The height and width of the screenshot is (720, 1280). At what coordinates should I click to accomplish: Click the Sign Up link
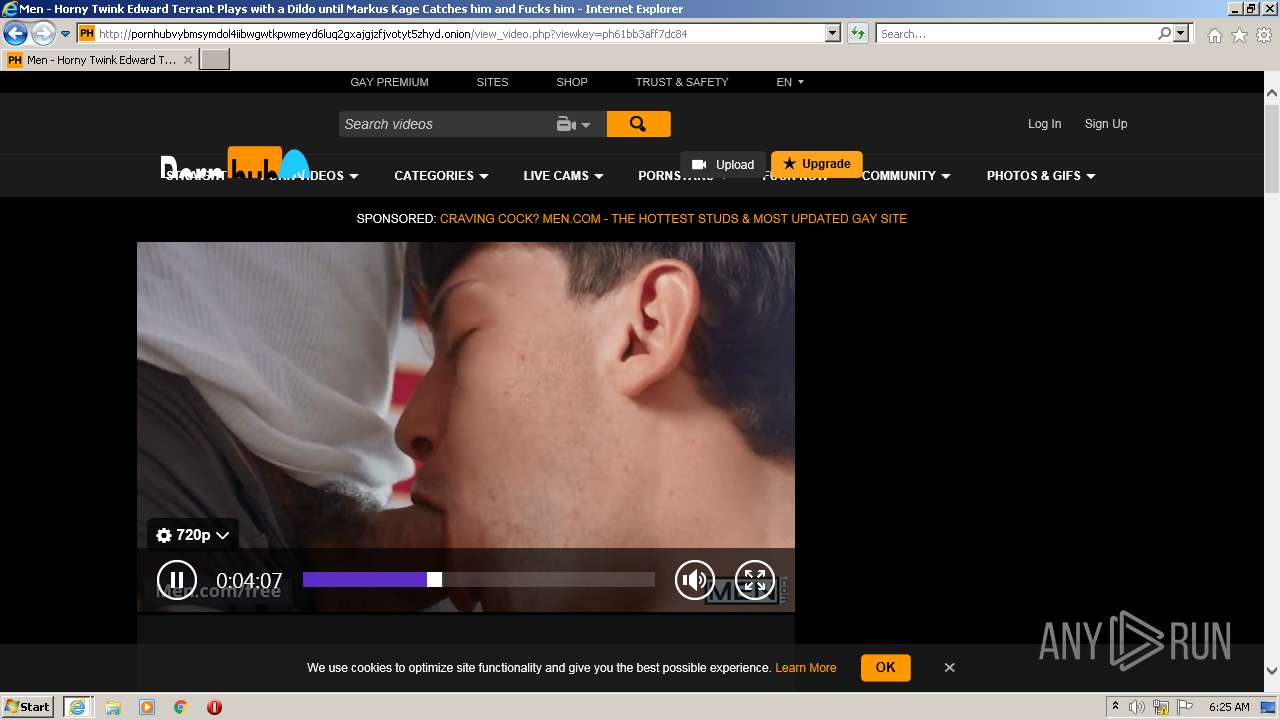(1106, 124)
